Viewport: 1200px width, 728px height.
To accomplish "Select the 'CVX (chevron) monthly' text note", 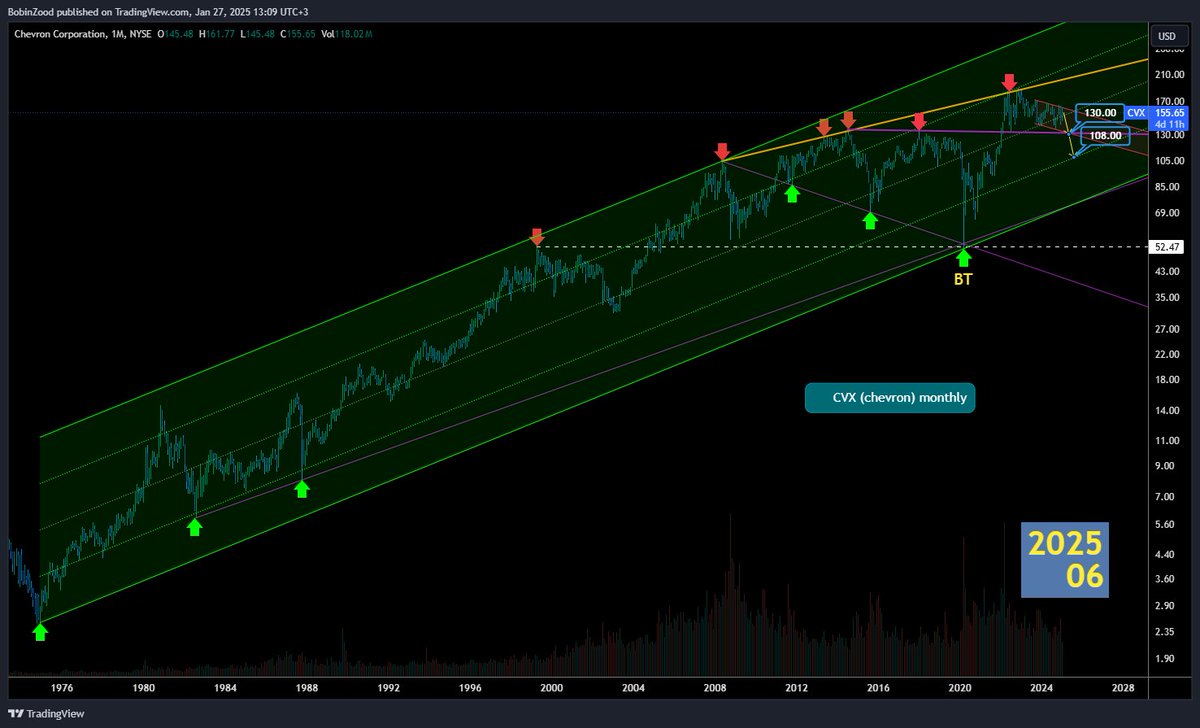I will pos(889,397).
